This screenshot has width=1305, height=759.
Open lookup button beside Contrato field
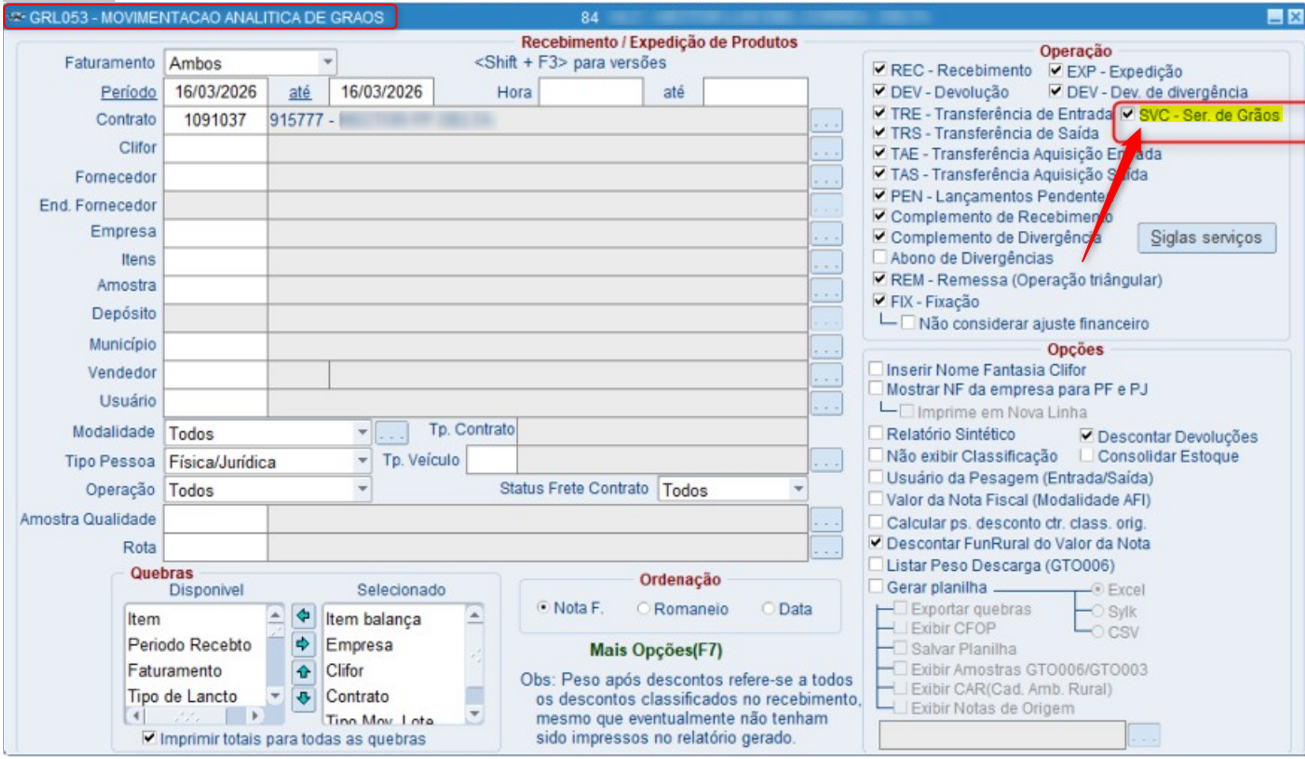826,122
